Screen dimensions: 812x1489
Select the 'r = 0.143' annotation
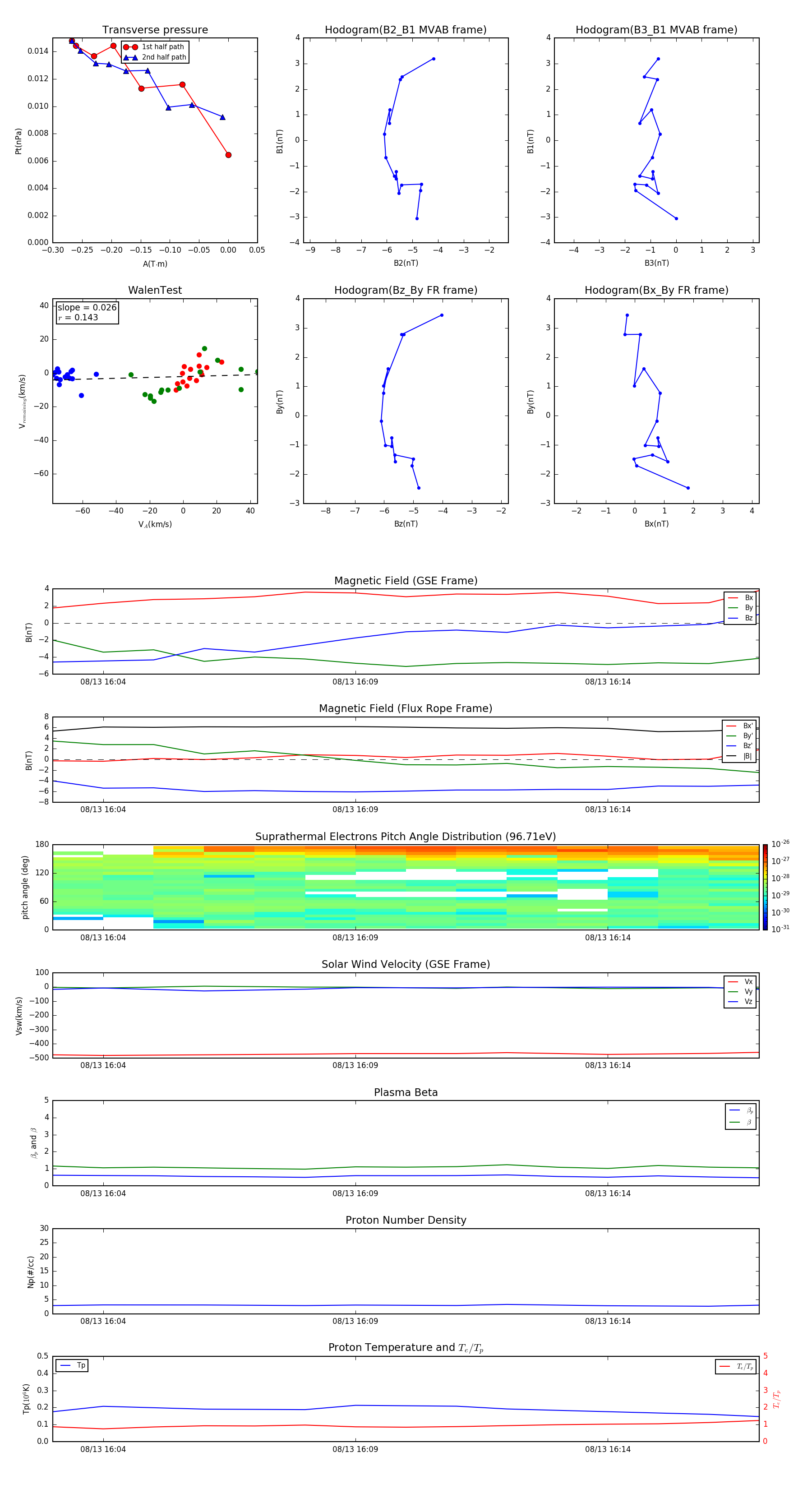(x=78, y=317)
